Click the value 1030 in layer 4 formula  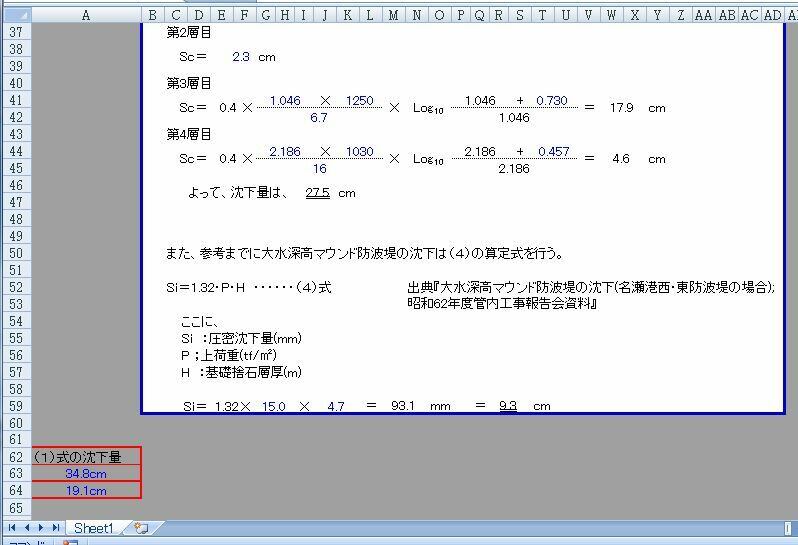(x=360, y=152)
